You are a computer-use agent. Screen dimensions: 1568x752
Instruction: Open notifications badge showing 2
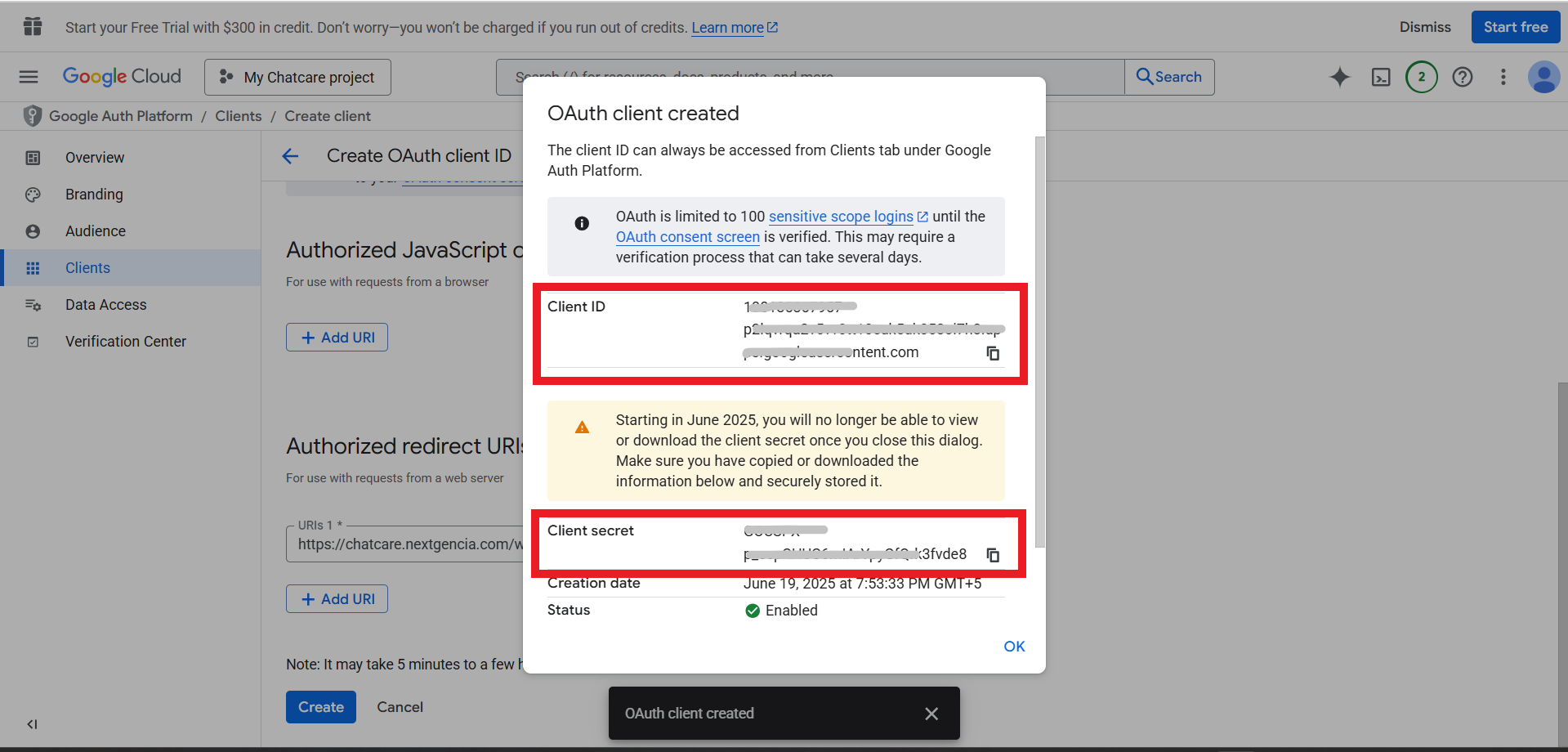(x=1422, y=77)
